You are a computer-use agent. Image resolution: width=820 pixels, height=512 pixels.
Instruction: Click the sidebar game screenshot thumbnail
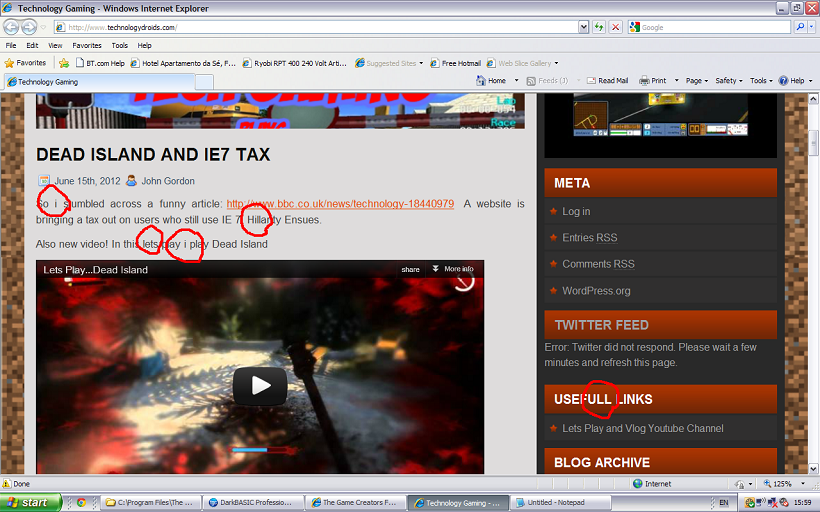click(660, 115)
